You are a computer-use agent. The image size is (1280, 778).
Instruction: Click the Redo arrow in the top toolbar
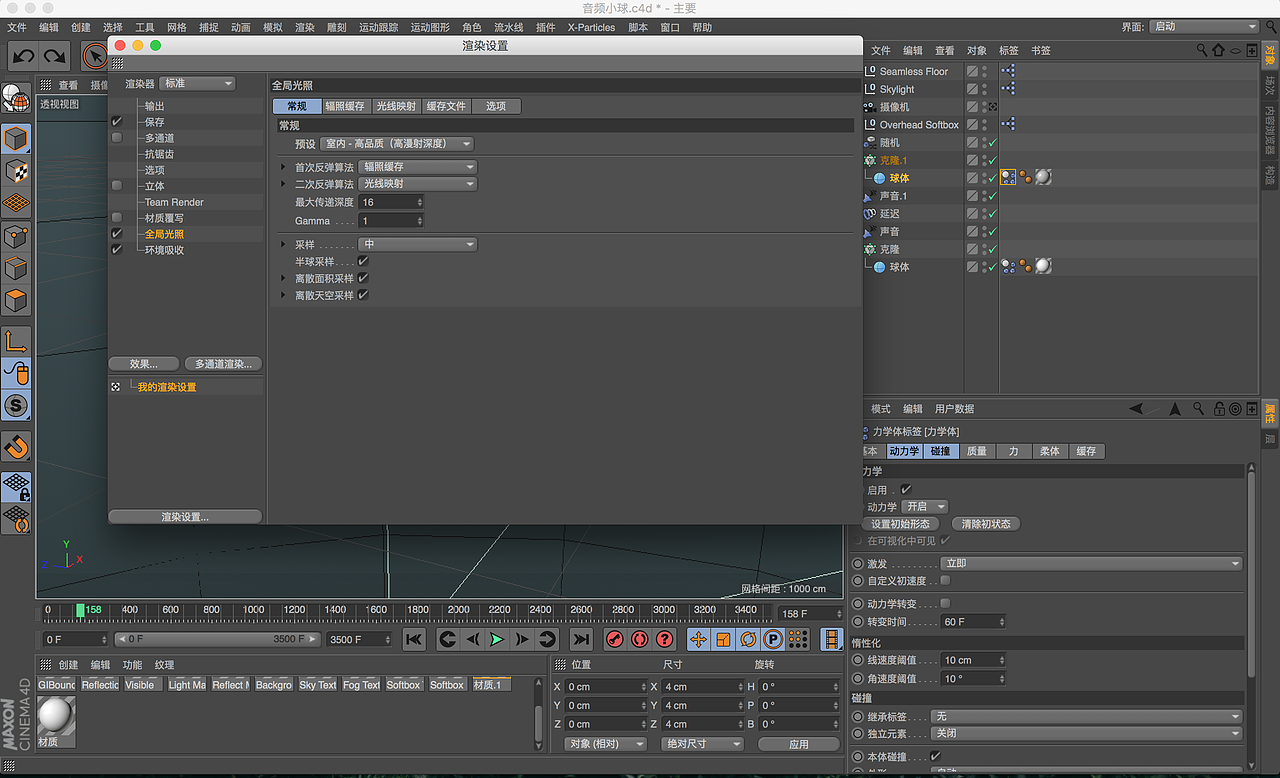point(54,57)
